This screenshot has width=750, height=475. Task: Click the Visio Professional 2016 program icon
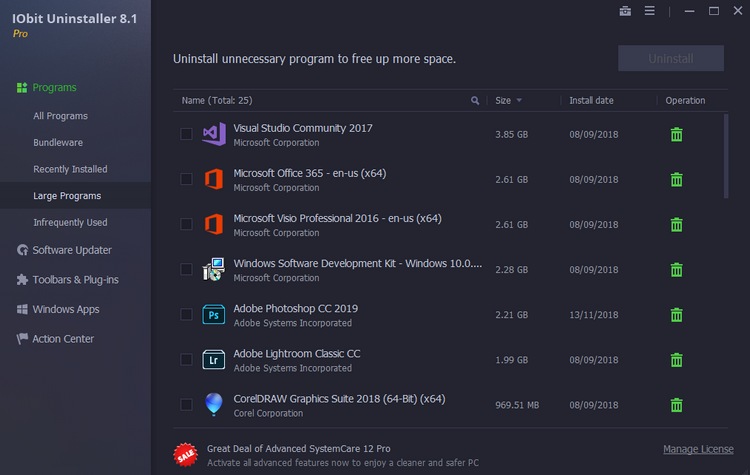(x=214, y=224)
